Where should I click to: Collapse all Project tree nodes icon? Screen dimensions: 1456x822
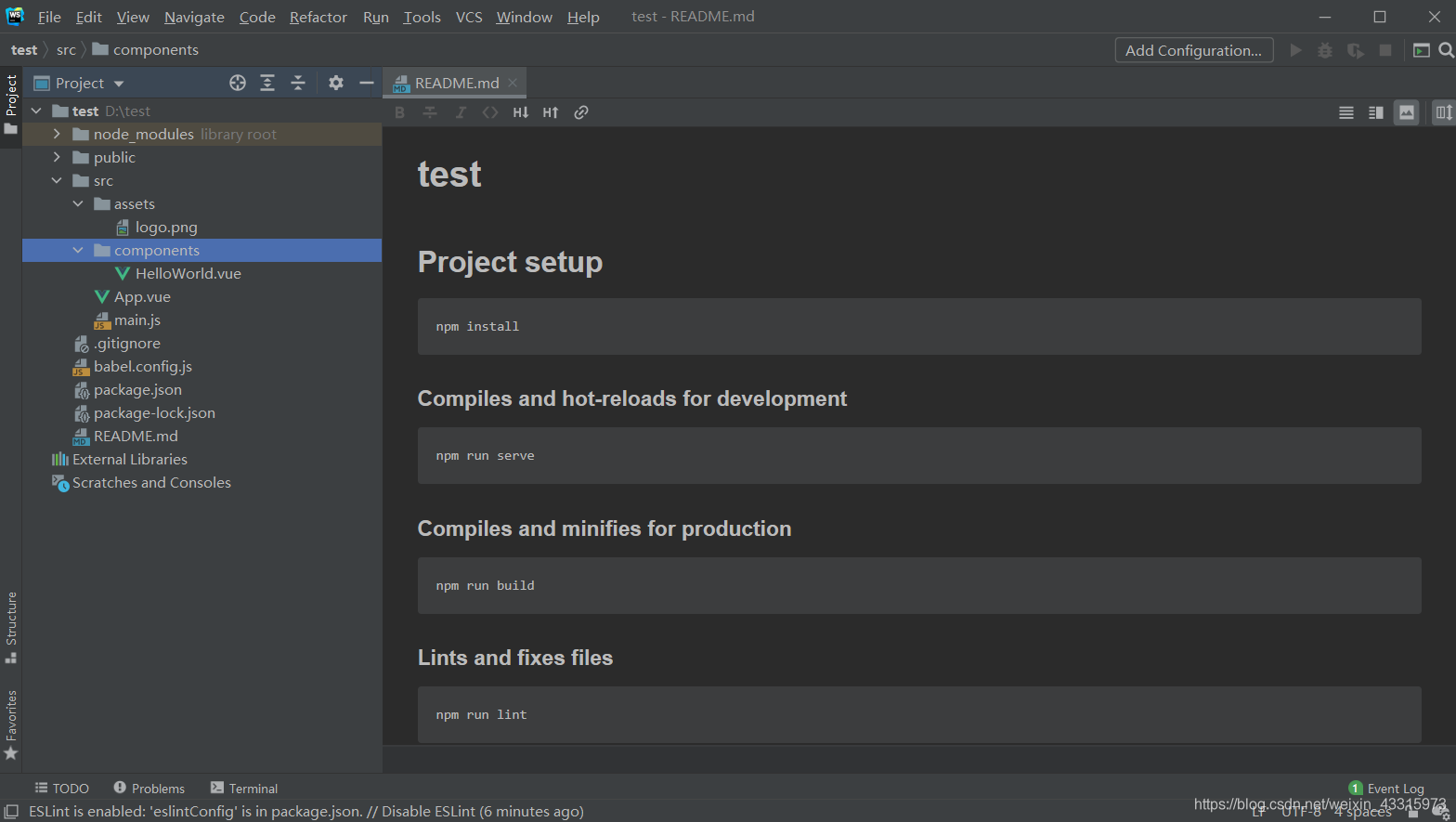(298, 83)
